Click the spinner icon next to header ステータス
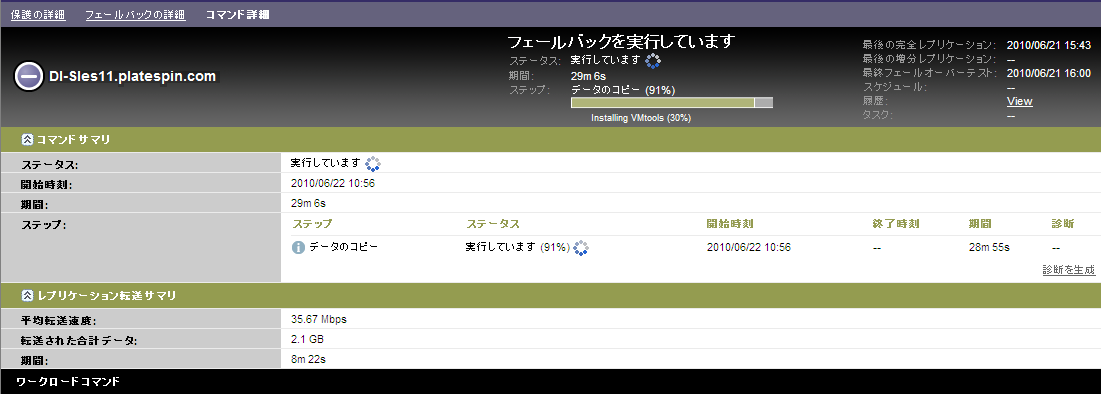This screenshot has width=1101, height=394. pyautogui.click(x=653, y=60)
